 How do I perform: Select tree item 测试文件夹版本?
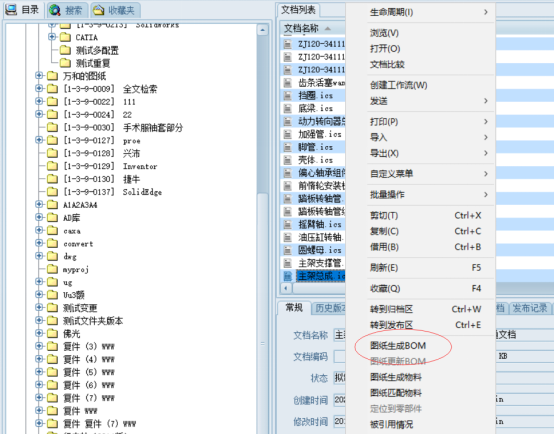click(93, 321)
